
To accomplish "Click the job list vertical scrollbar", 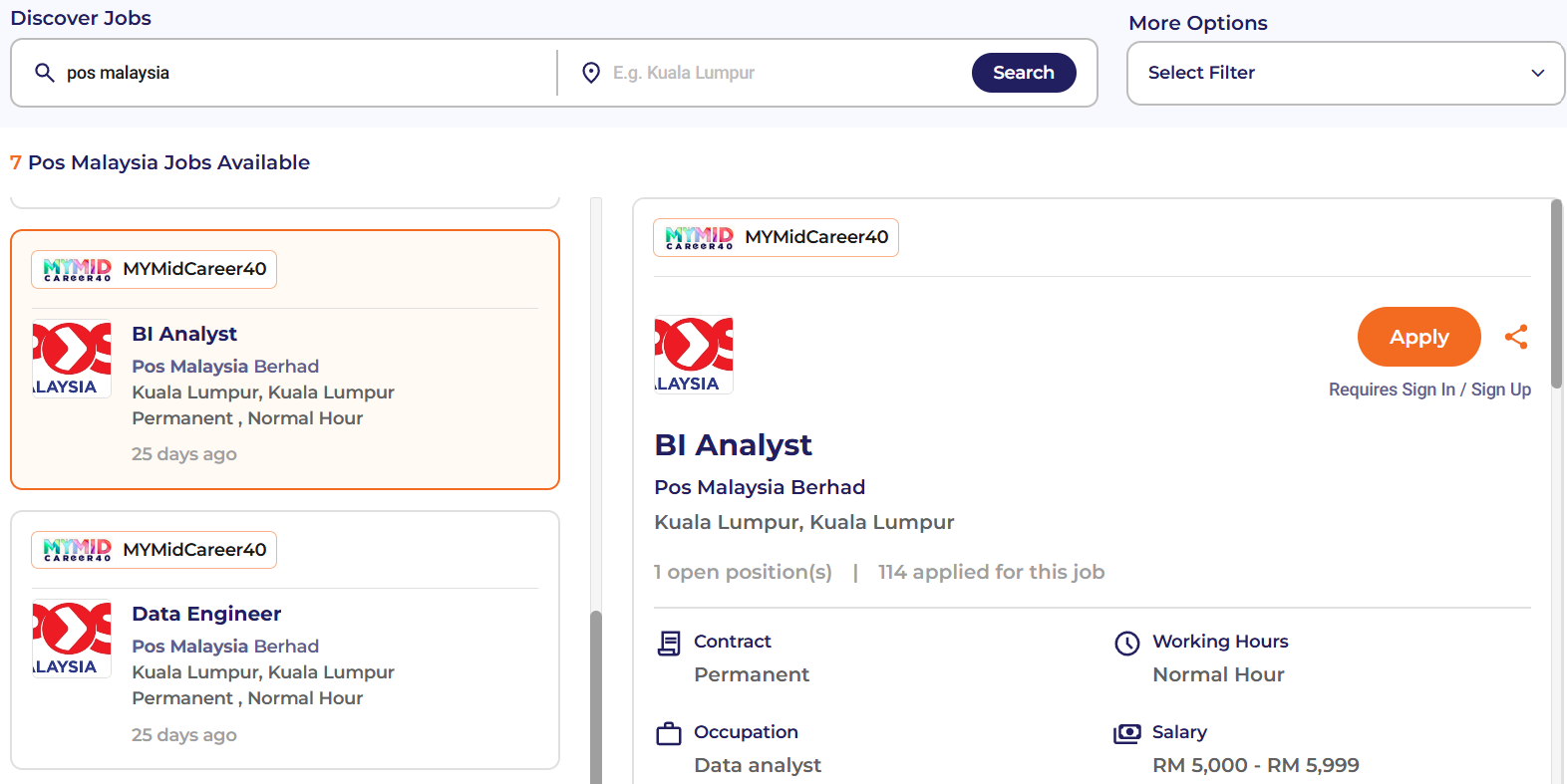I will click(596, 697).
